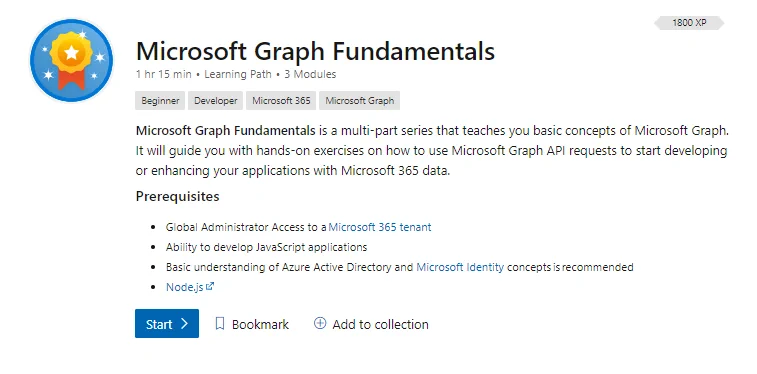This screenshot has height=374, width=757.
Task: Open the Microsoft Identity link
Action: (x=460, y=267)
